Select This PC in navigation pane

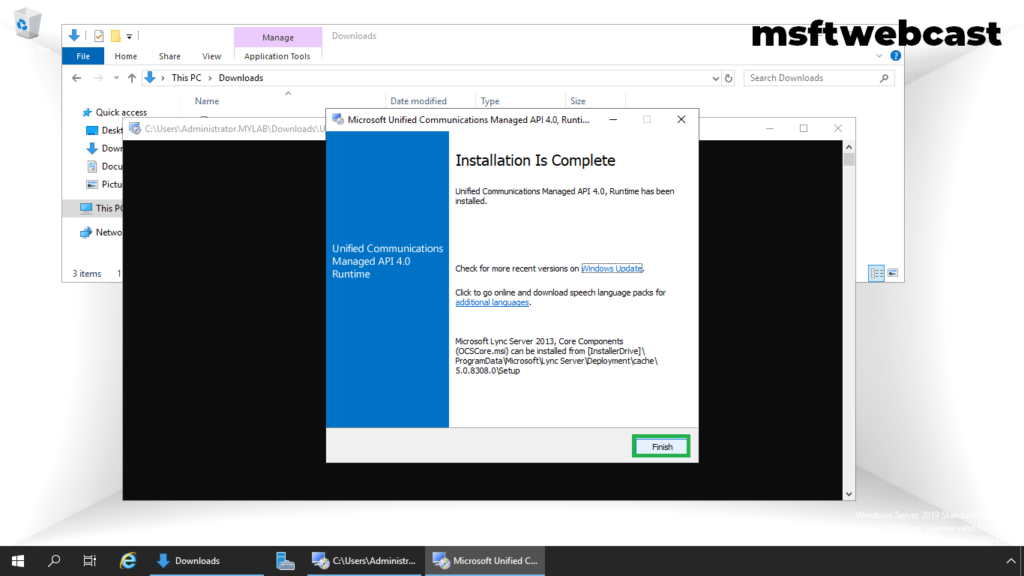[101, 208]
